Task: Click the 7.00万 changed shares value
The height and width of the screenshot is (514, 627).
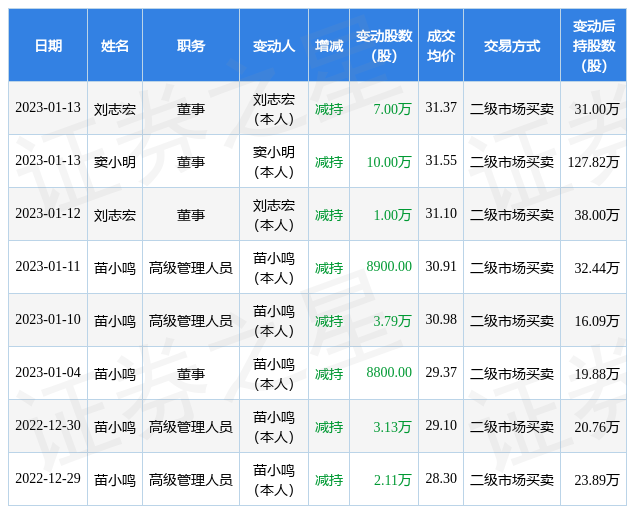Action: 392,109
